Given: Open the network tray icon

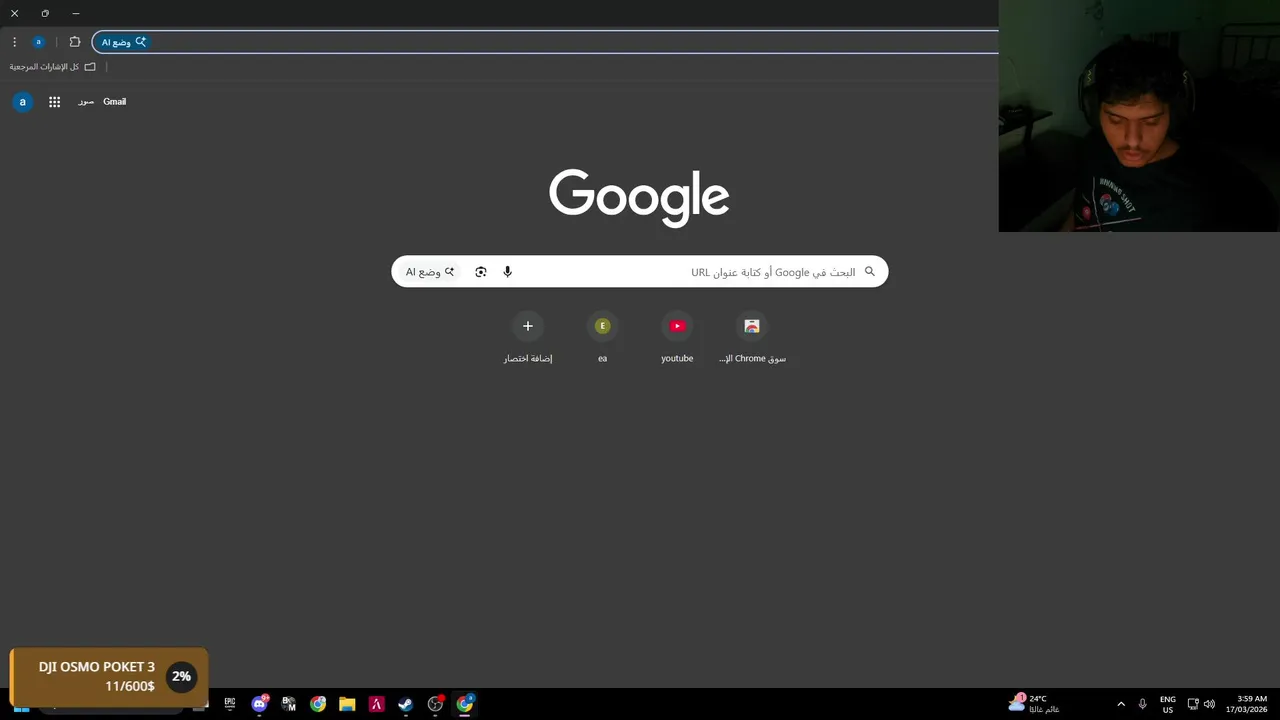Looking at the screenshot, I should [1193, 704].
